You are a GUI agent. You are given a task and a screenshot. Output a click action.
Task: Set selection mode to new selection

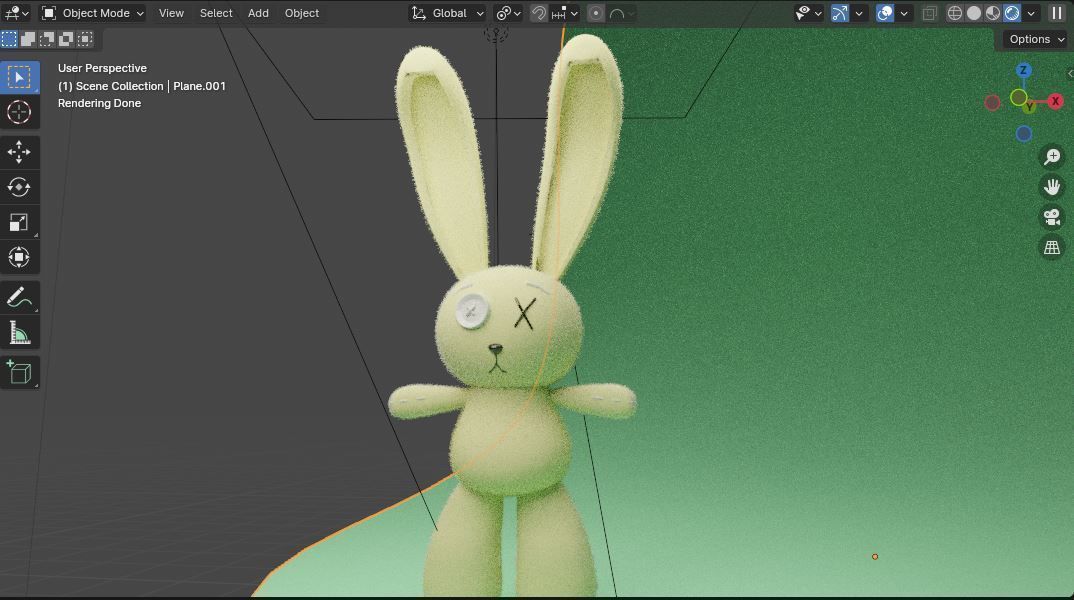click(9, 39)
